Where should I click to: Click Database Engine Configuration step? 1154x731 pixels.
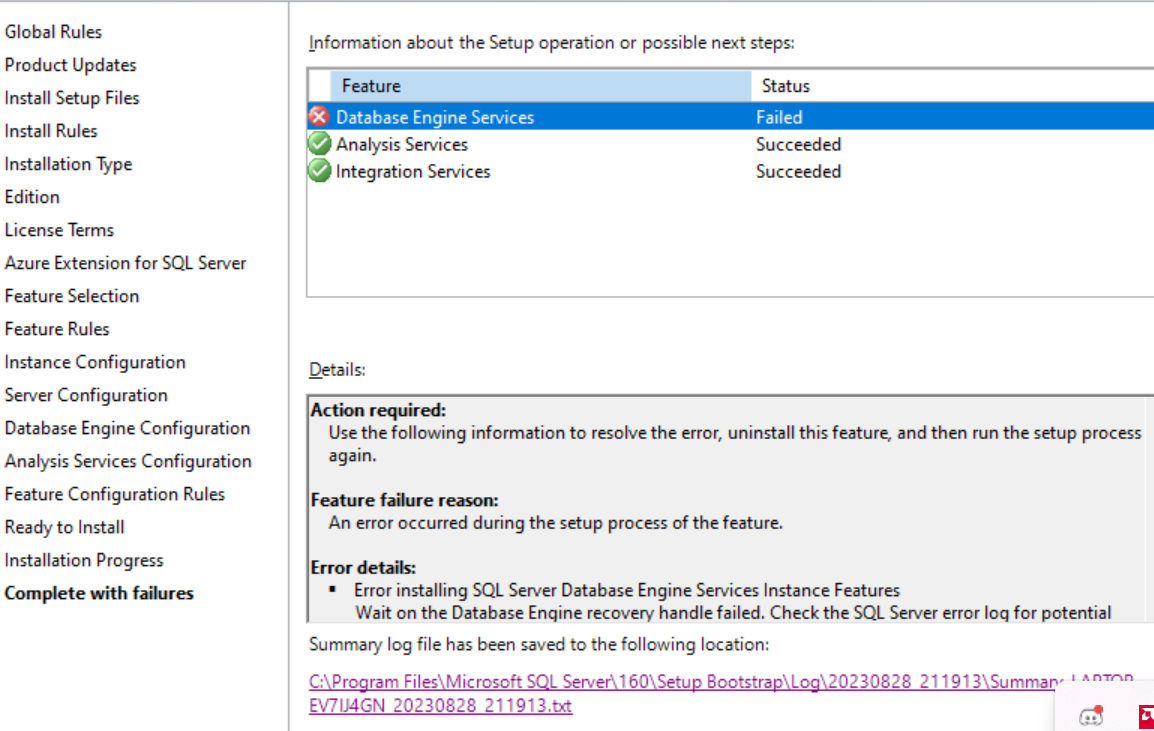click(127, 428)
